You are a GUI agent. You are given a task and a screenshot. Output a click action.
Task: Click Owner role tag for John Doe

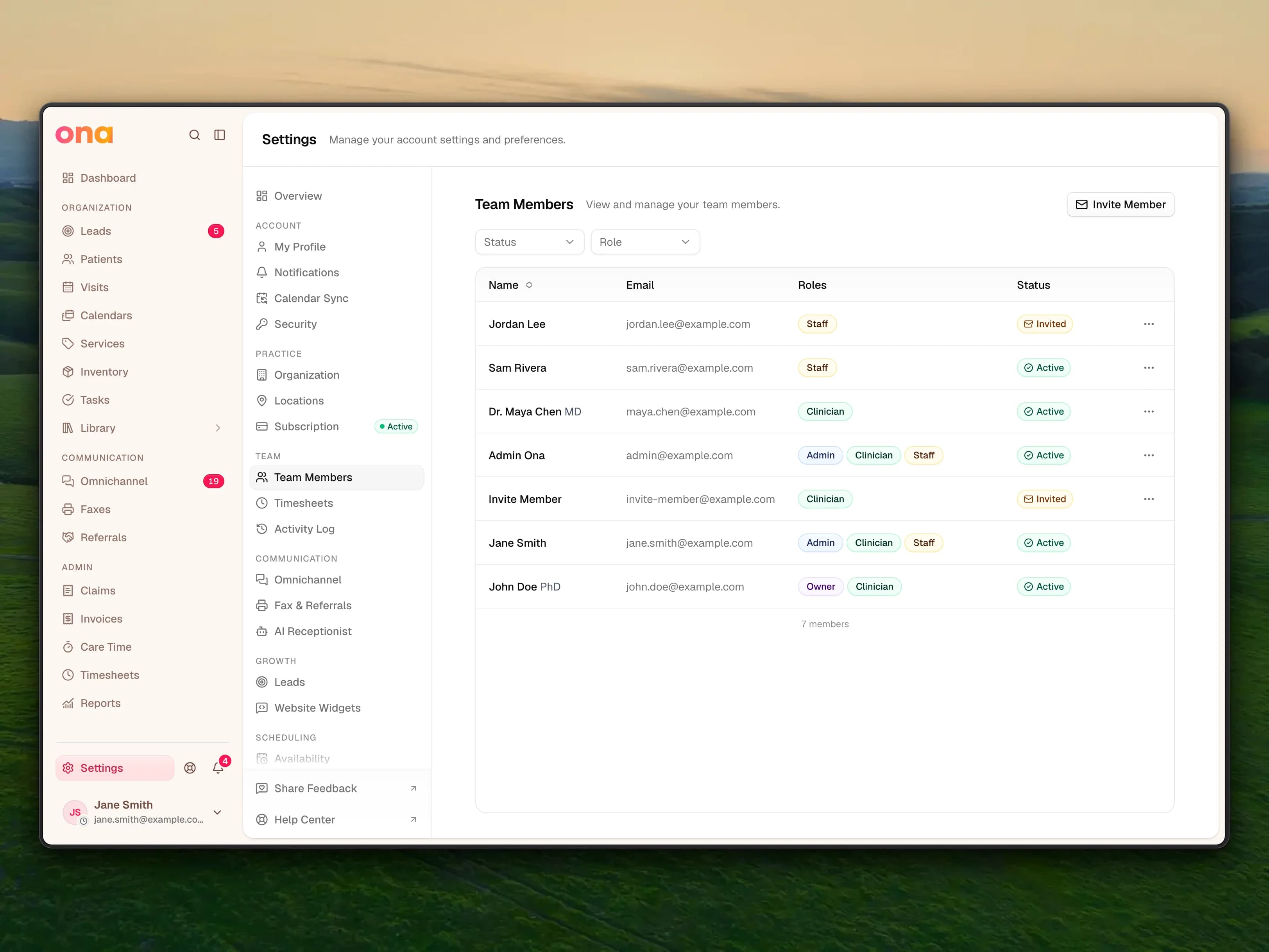pyautogui.click(x=820, y=587)
